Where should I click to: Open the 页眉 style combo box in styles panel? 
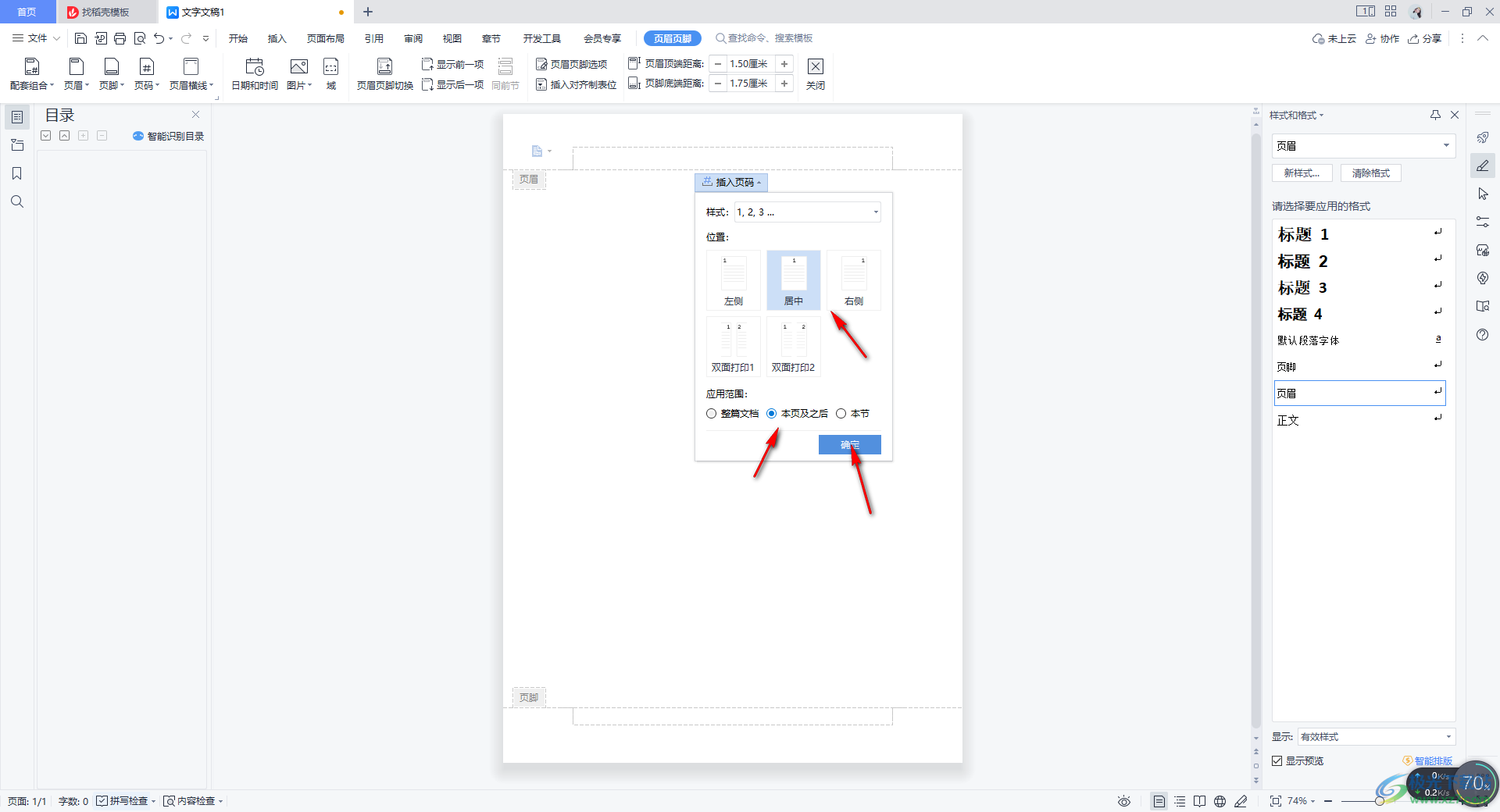coord(1363,146)
